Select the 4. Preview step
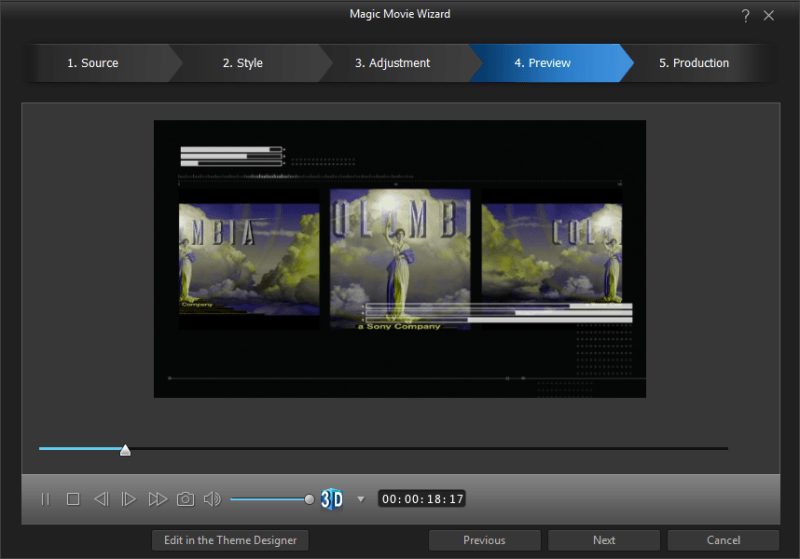Screen dimensions: 800x559 543,63
